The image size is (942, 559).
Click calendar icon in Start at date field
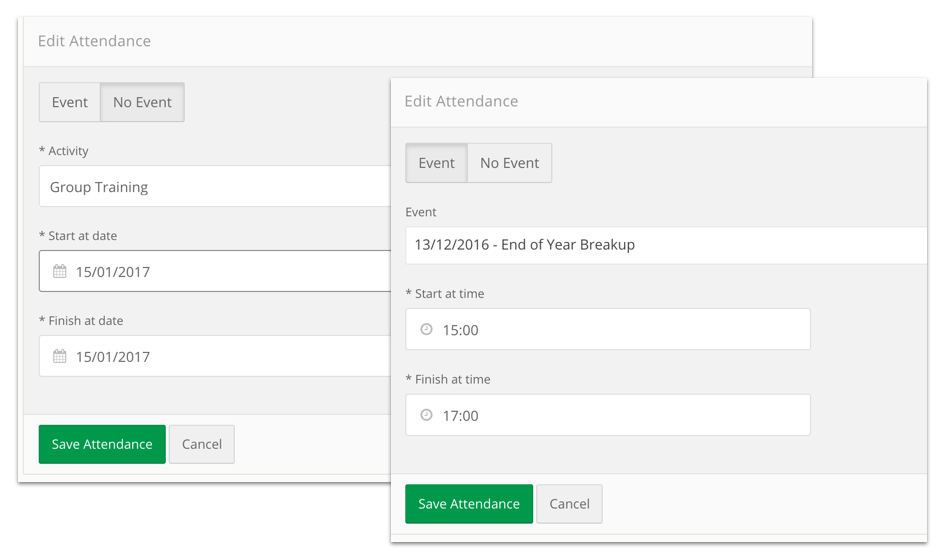(x=59, y=271)
